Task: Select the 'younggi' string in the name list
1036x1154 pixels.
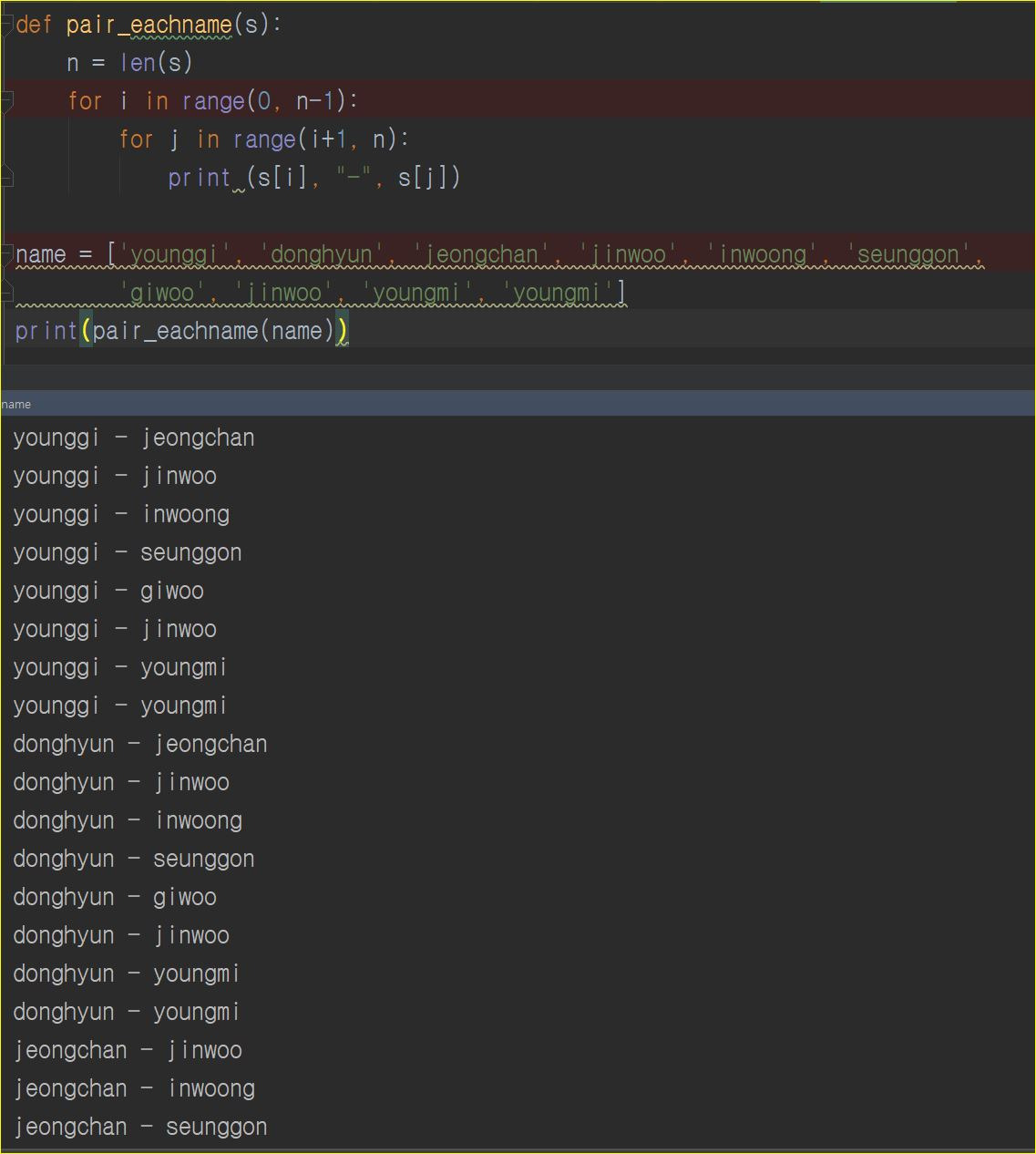Action: click(x=174, y=254)
